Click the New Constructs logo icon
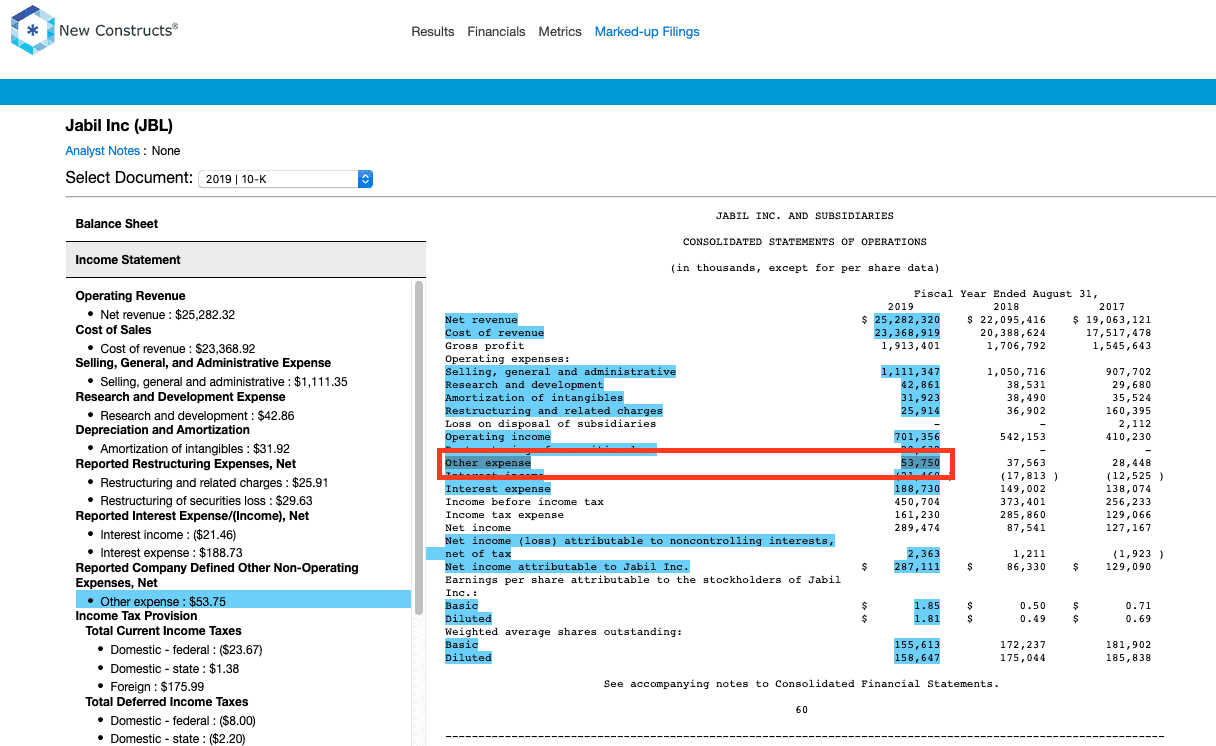Viewport: 1216px width, 746px height. (x=33, y=30)
